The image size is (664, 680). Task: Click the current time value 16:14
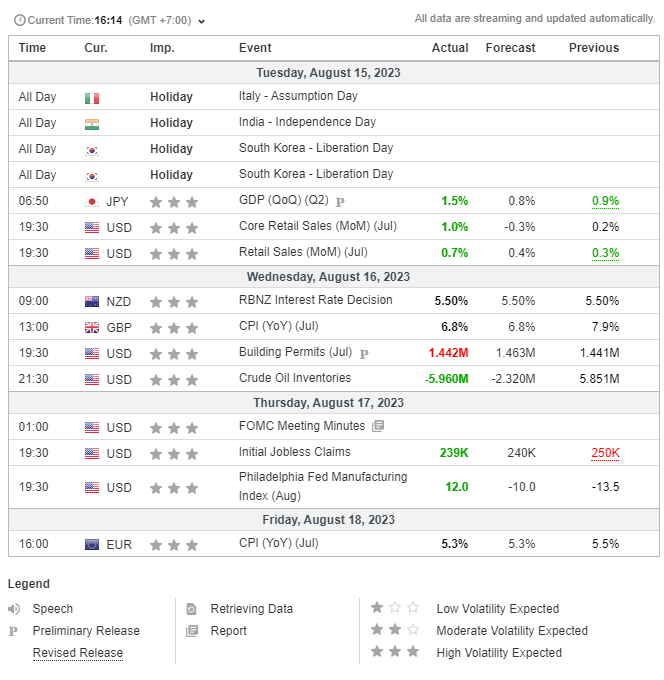tap(108, 20)
